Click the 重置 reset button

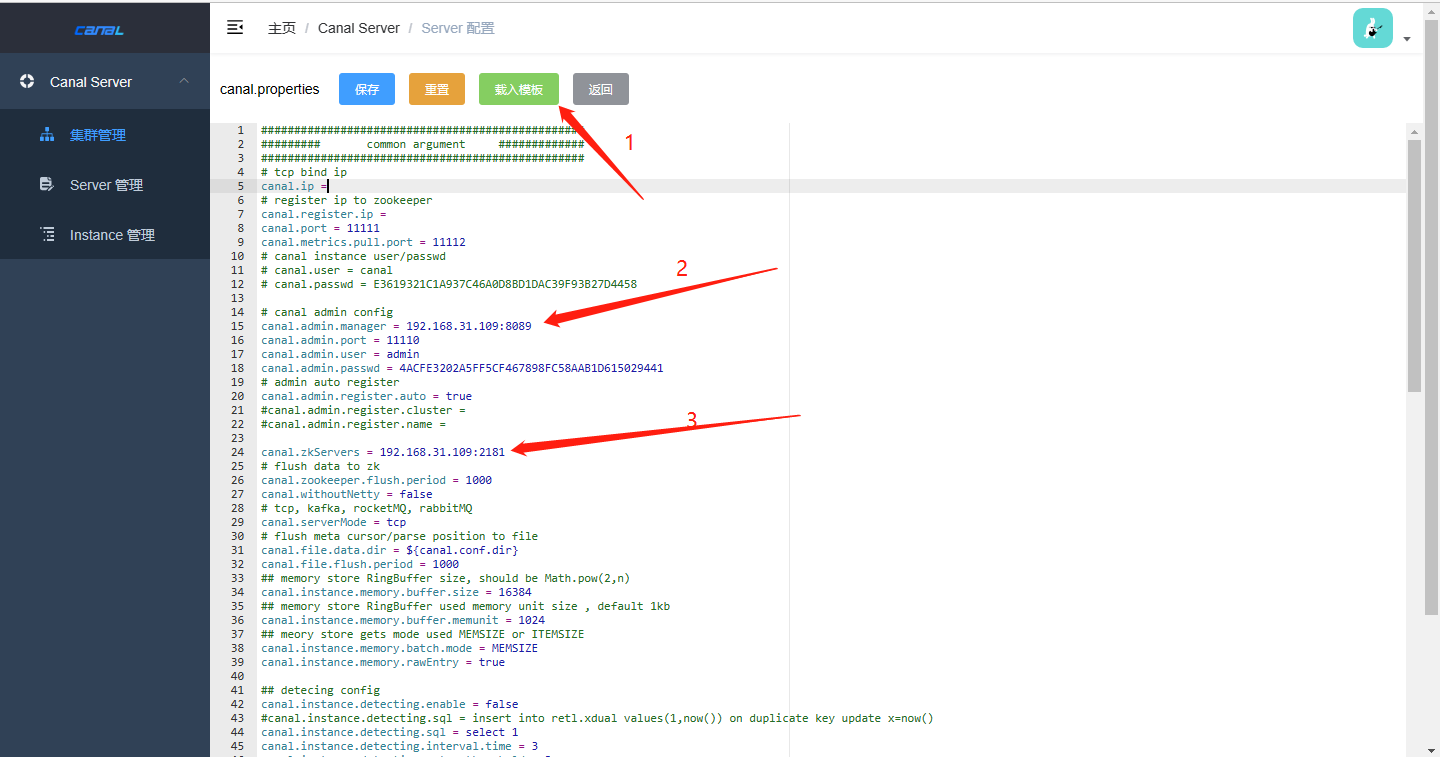coord(437,89)
